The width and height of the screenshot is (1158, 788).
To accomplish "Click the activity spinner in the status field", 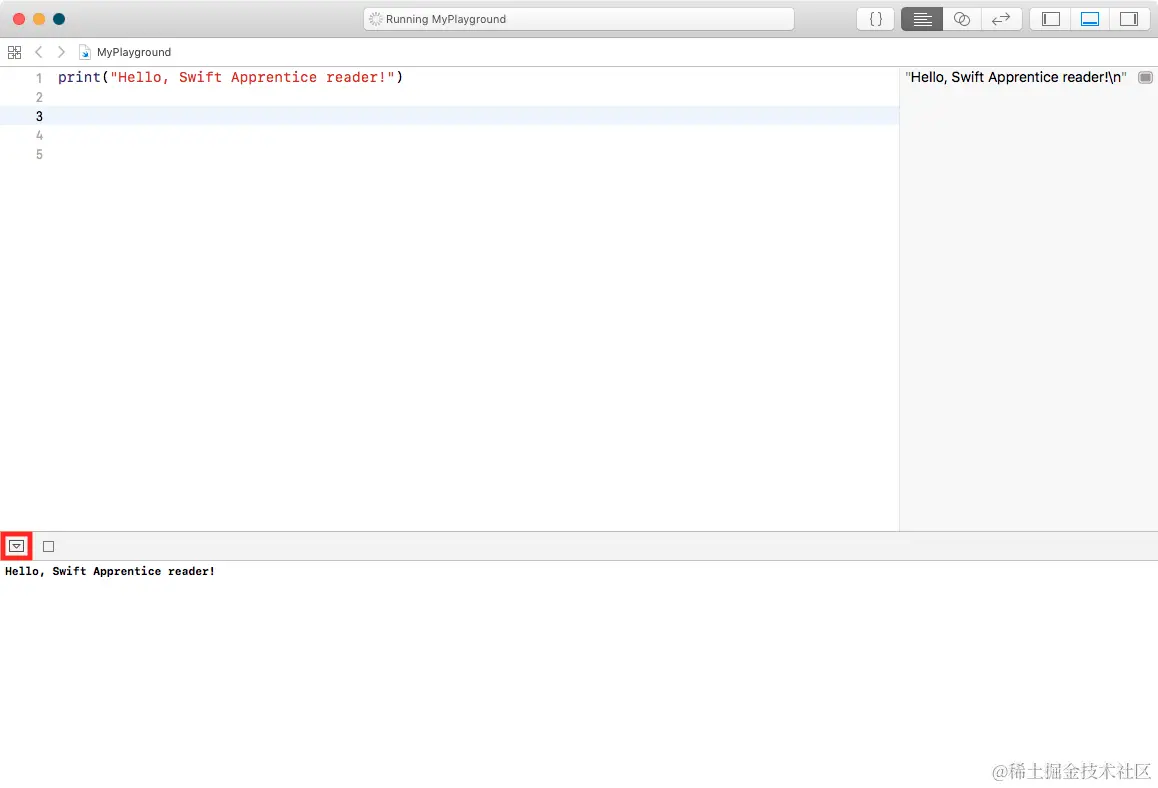I will pos(375,19).
